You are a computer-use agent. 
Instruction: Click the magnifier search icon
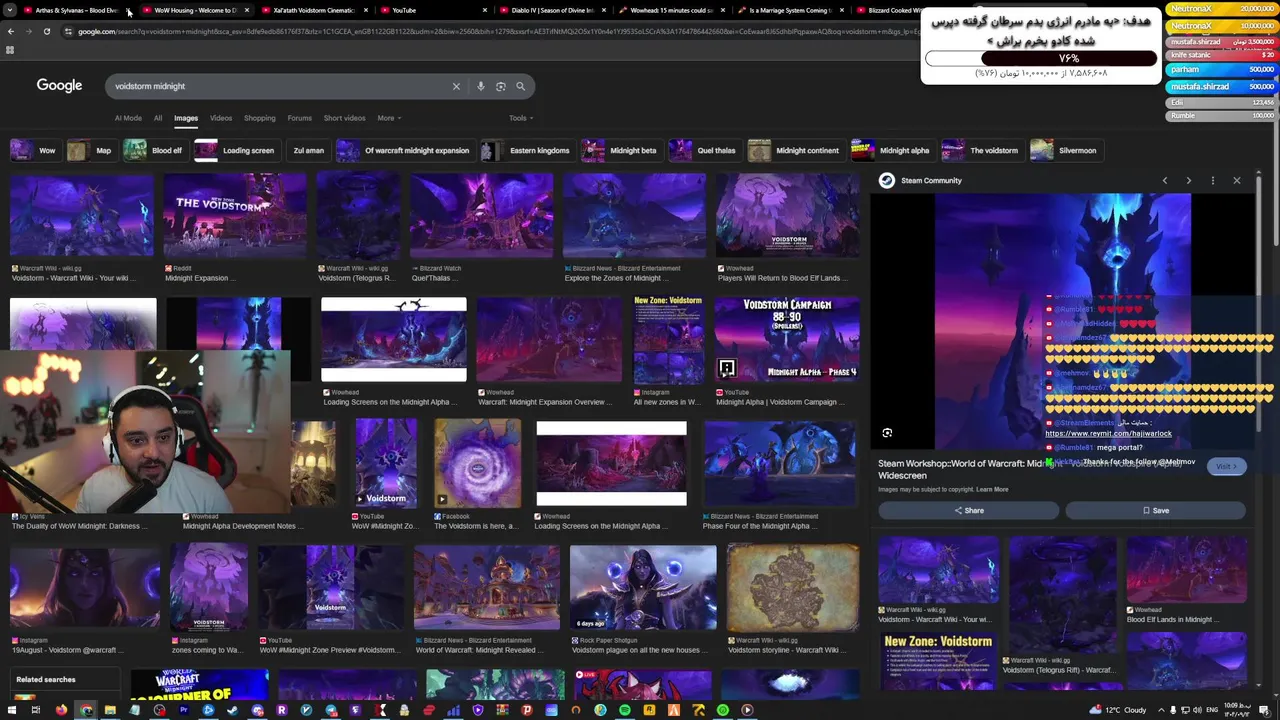coord(520,86)
